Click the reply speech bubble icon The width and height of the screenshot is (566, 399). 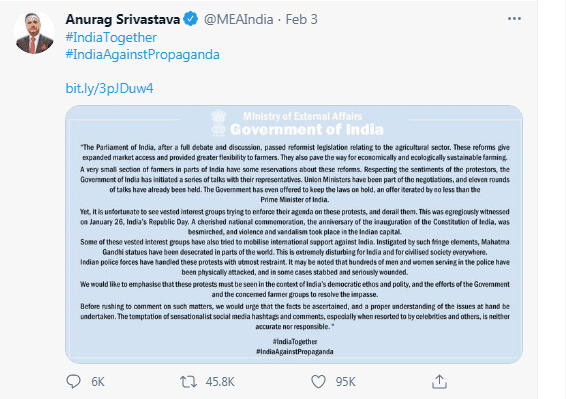[x=73, y=381]
